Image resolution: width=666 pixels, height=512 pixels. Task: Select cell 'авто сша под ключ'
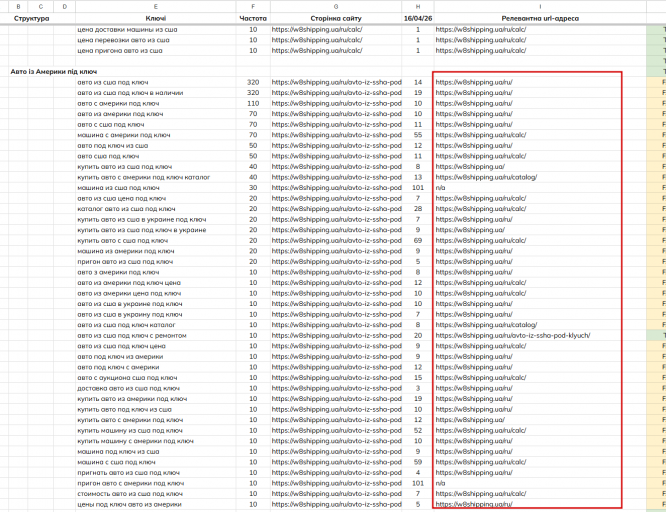[108, 156]
